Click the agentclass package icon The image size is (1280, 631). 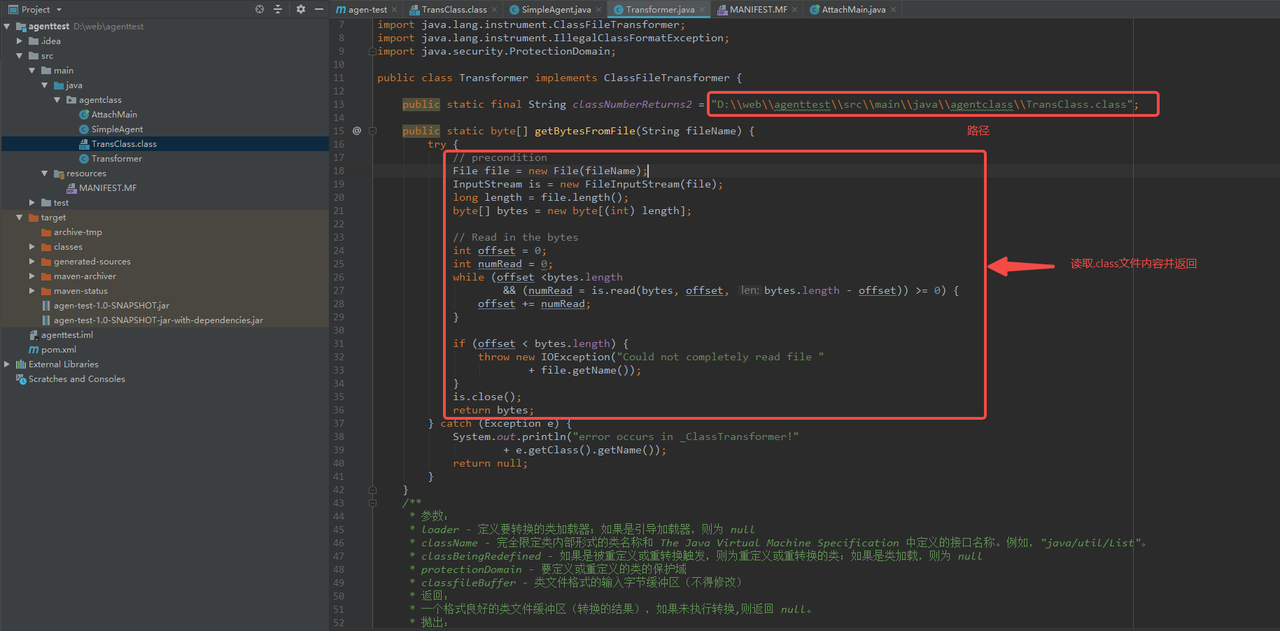coord(72,100)
